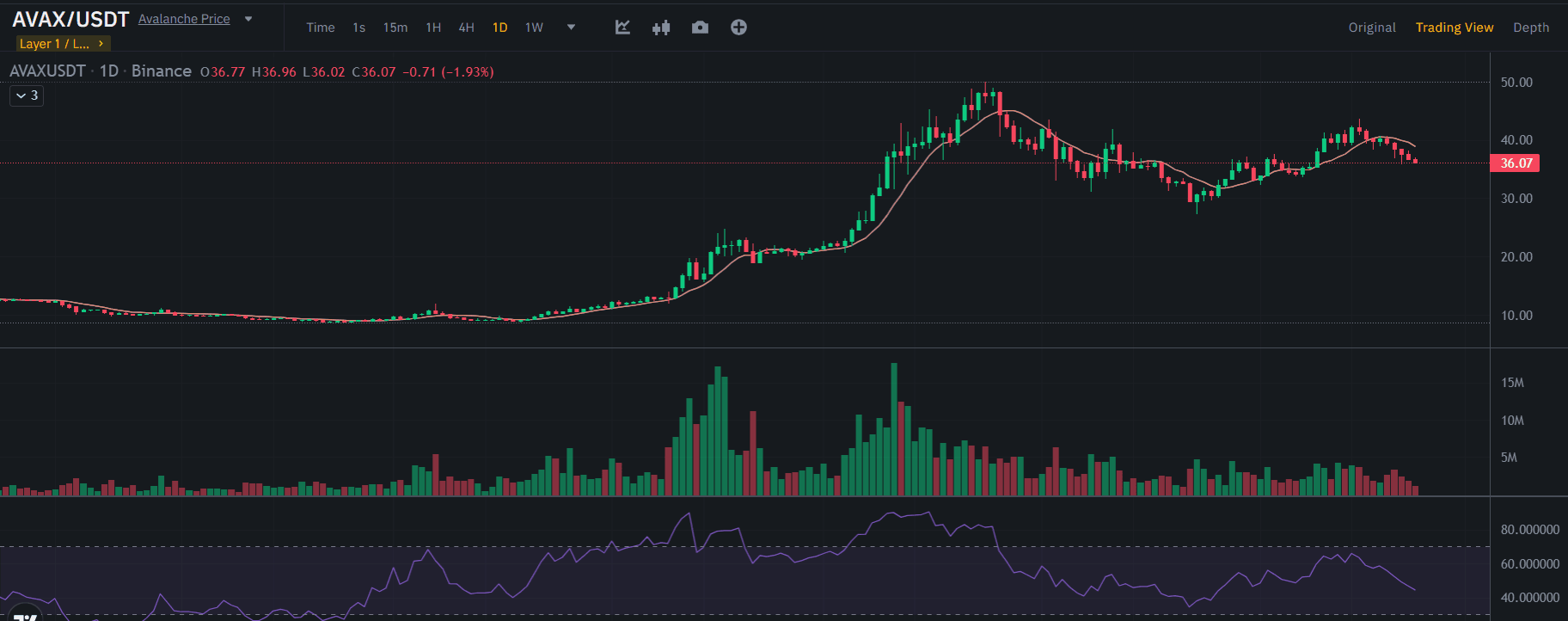Click the plus circle icon in toolbar
Viewport: 1568px width, 621px height.
738,28
